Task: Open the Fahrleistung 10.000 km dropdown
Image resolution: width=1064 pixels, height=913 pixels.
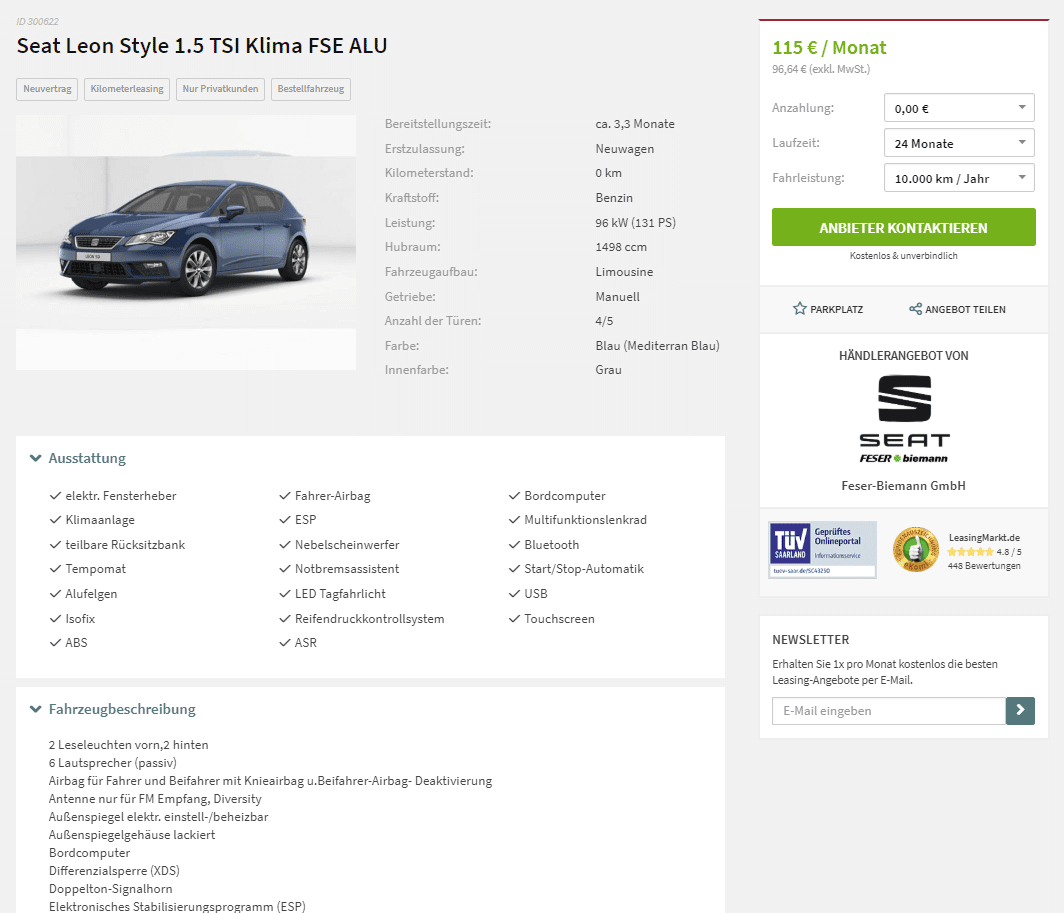Action: (959, 178)
